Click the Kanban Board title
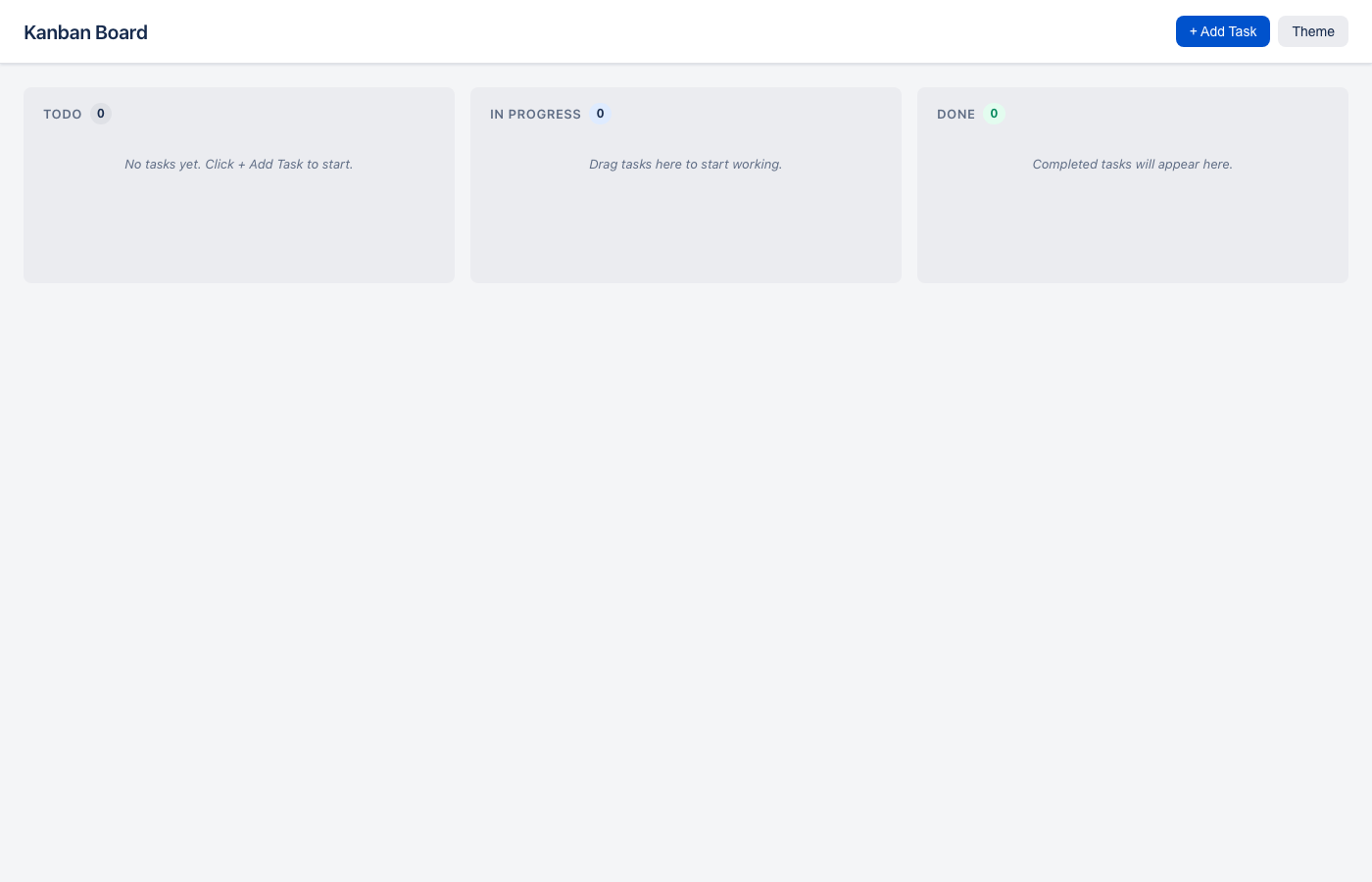Viewport: 1372px width, 882px height. [x=85, y=32]
